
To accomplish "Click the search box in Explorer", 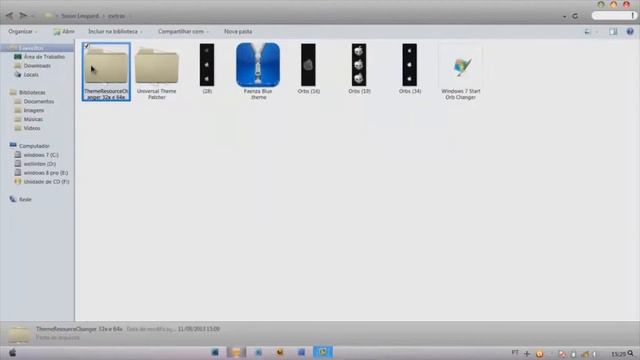I will [x=614, y=16].
